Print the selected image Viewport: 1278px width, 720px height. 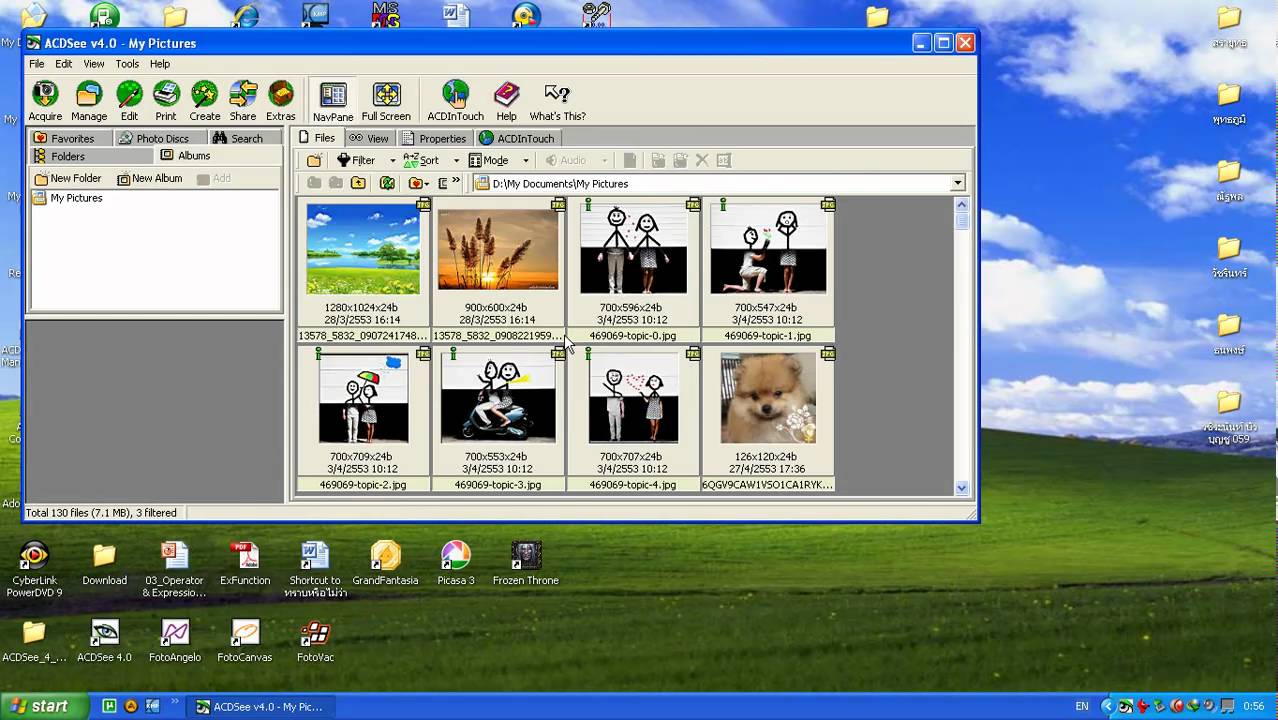pos(166,102)
